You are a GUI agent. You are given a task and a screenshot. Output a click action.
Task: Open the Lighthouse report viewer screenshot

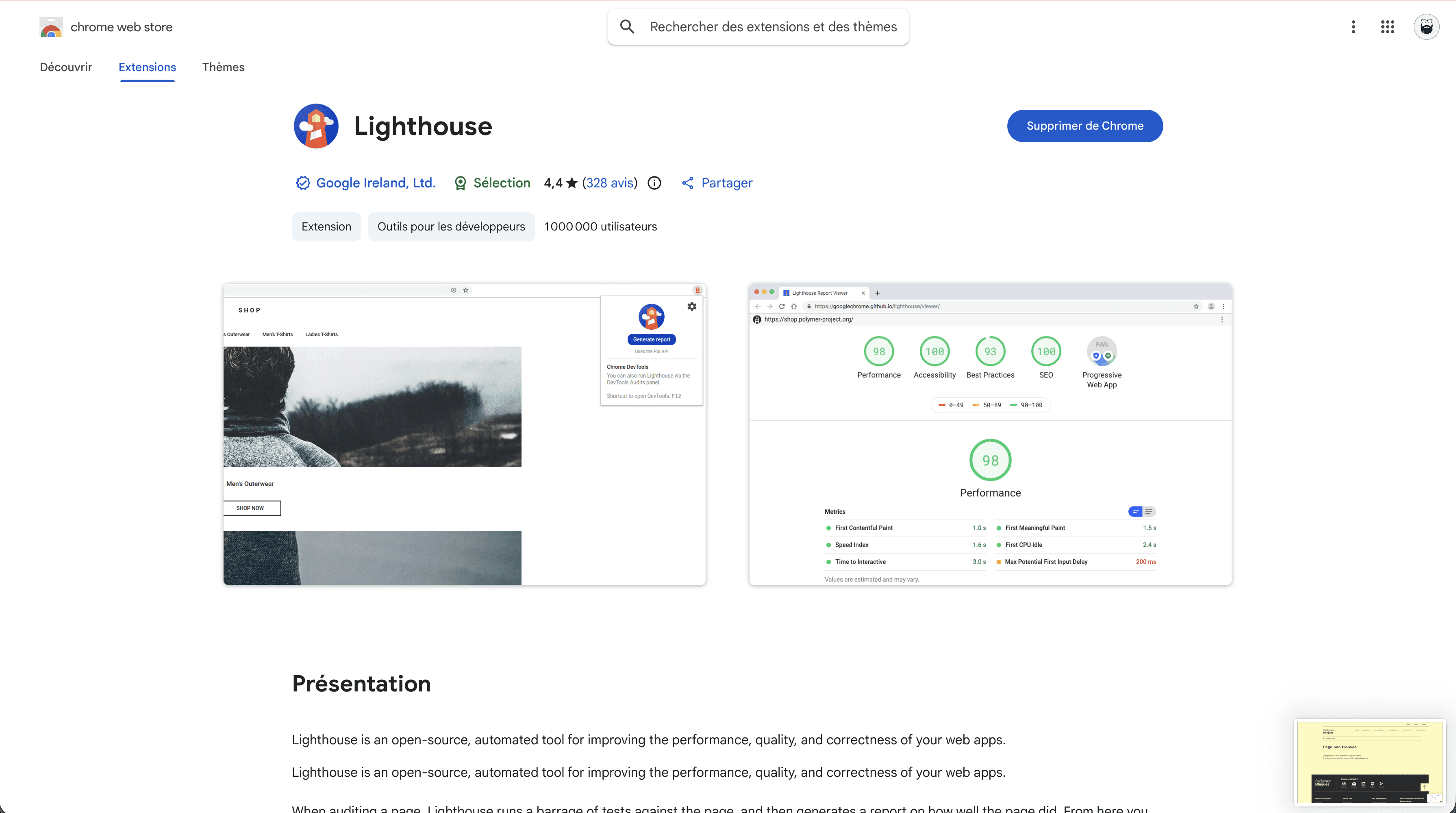coord(990,434)
